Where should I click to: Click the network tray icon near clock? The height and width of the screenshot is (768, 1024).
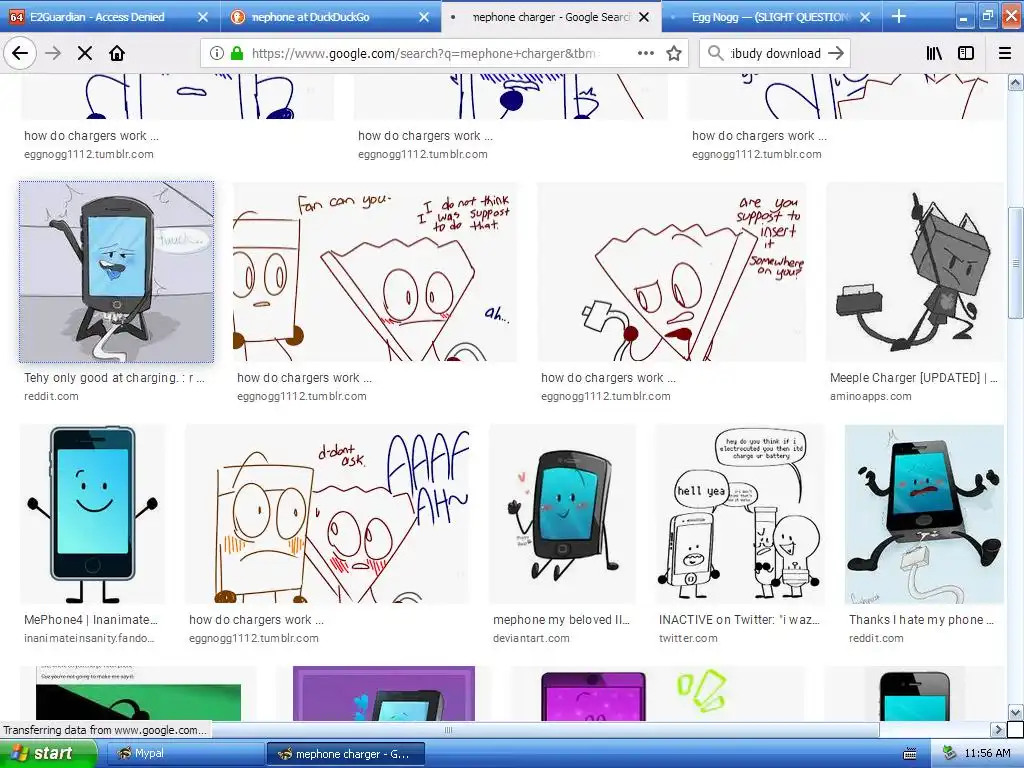pos(950,754)
